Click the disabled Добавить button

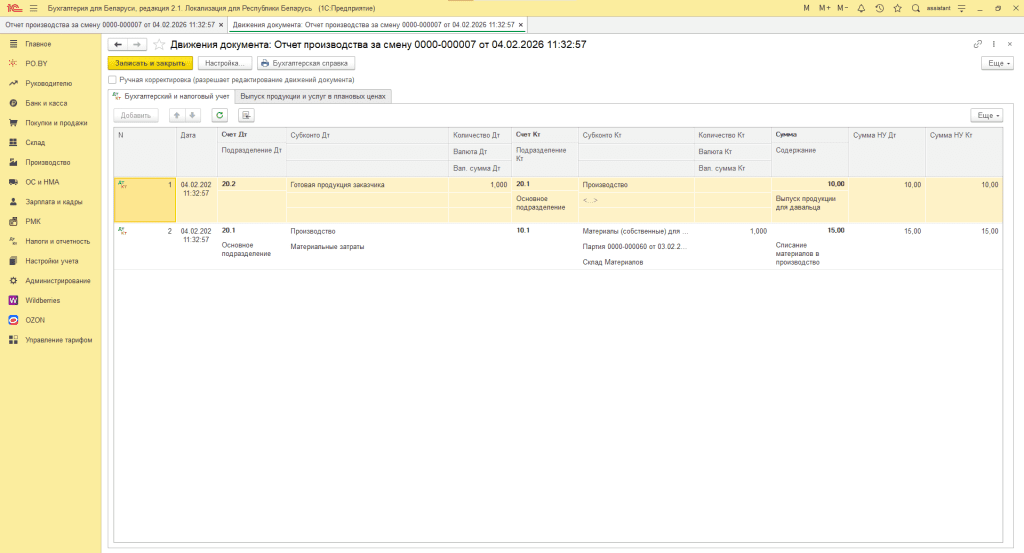click(x=136, y=116)
